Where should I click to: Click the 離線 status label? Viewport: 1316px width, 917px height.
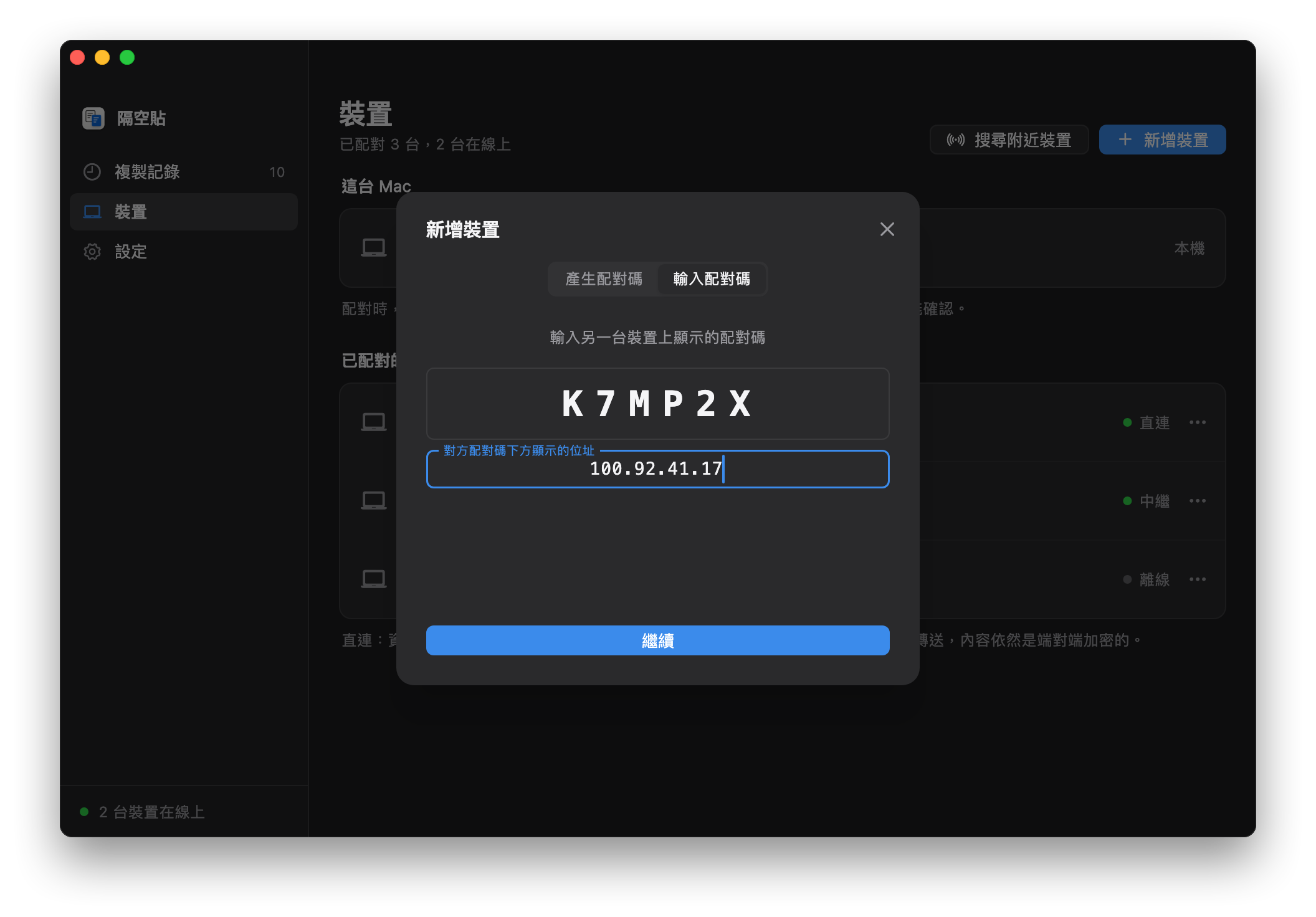point(1154,579)
